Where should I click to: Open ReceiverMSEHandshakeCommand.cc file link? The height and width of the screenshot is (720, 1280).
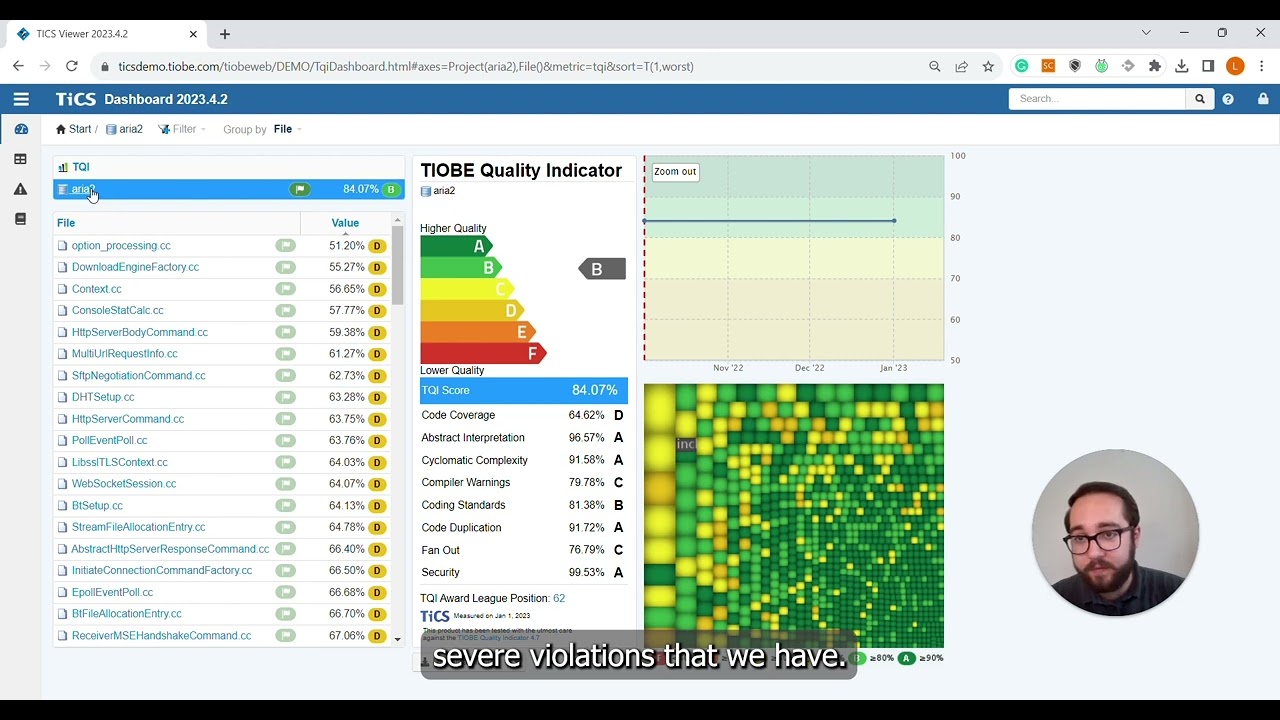pos(161,635)
